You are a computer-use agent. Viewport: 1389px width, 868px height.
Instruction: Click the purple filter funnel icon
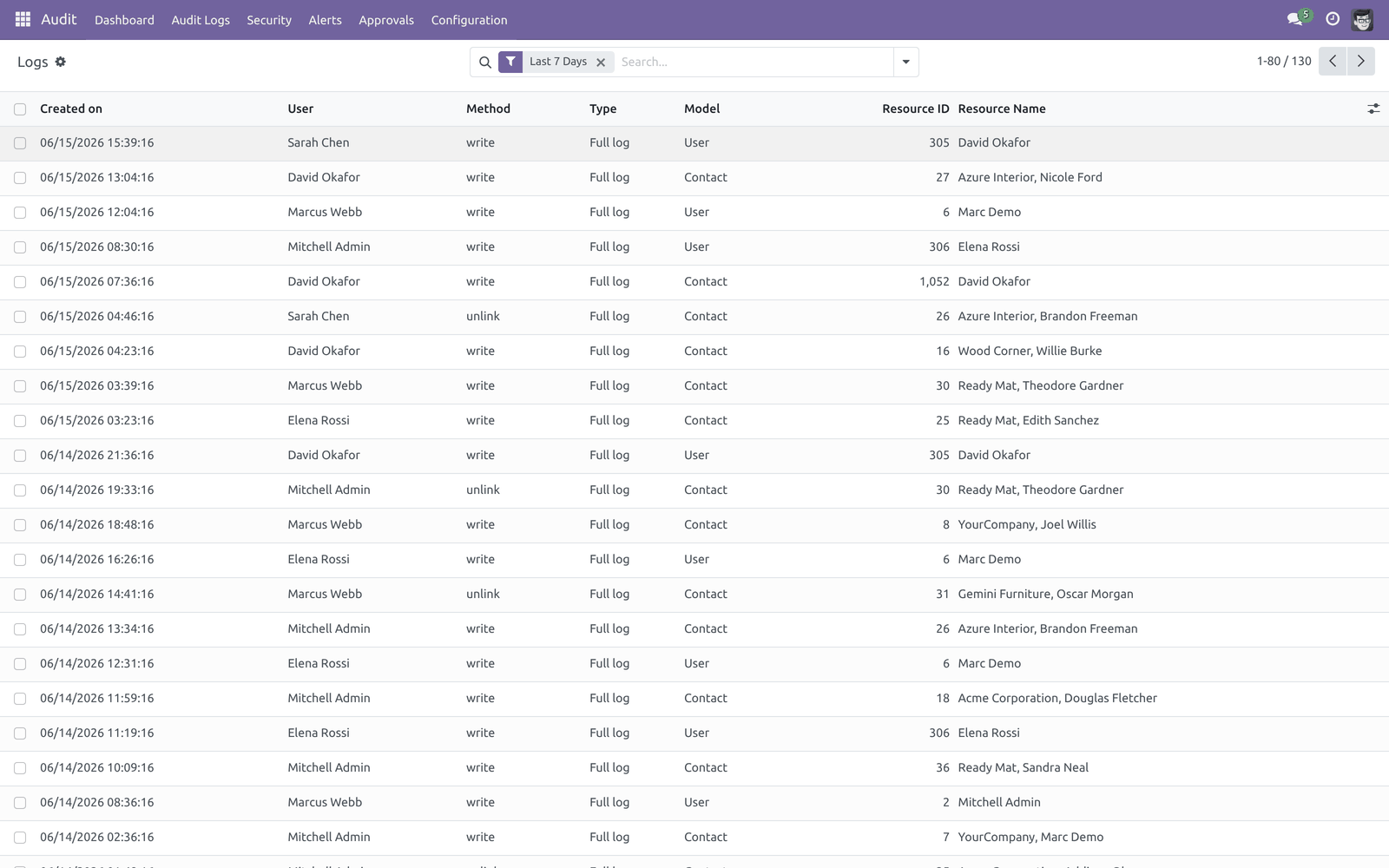[510, 62]
